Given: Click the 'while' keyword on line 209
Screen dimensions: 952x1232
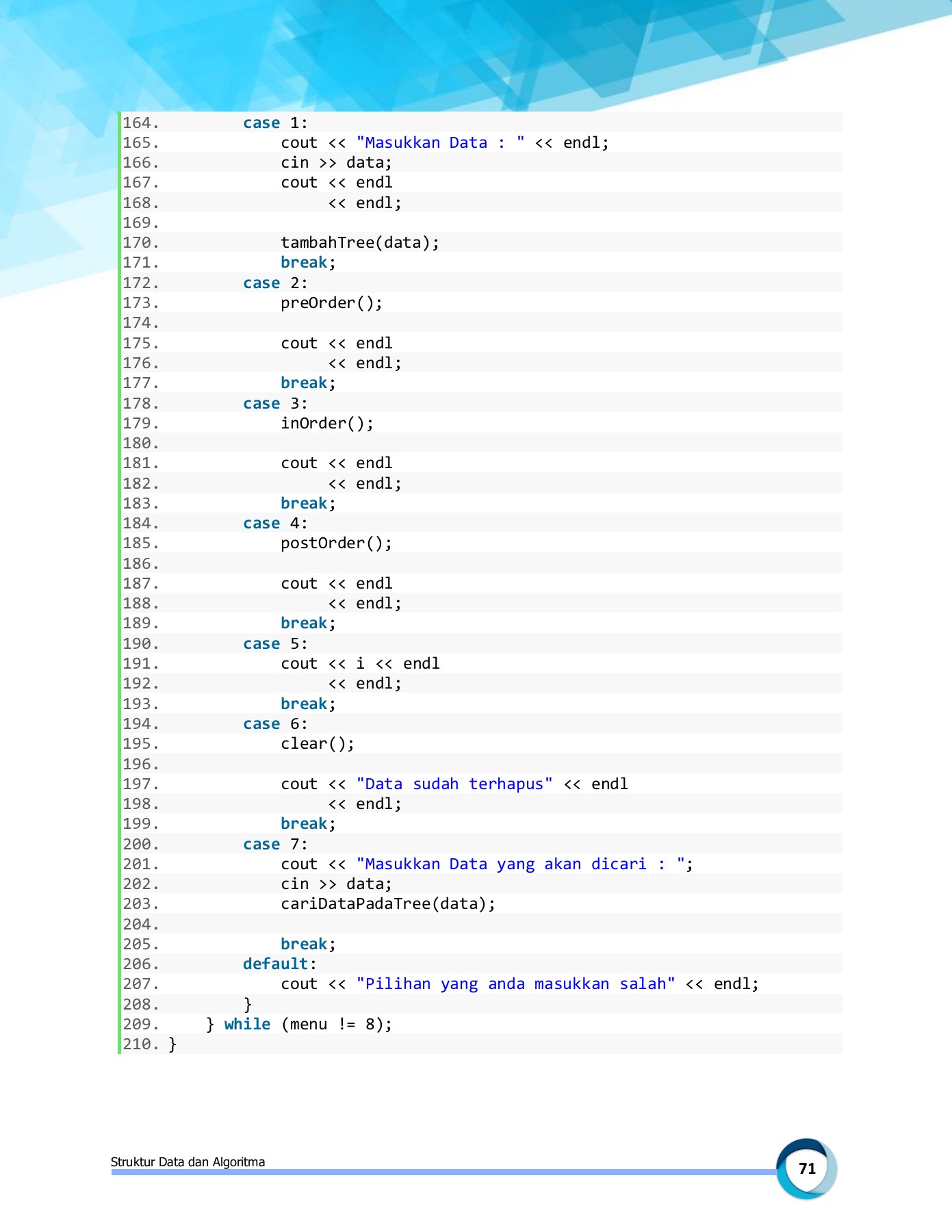Looking at the screenshot, I should click(x=247, y=1025).
